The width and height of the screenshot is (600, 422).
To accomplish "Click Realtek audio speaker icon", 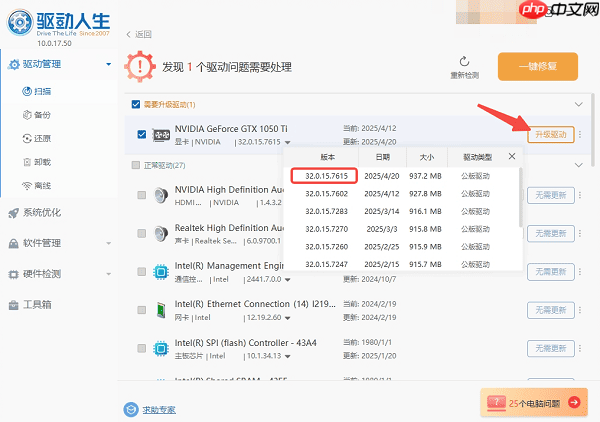I will click(161, 233).
